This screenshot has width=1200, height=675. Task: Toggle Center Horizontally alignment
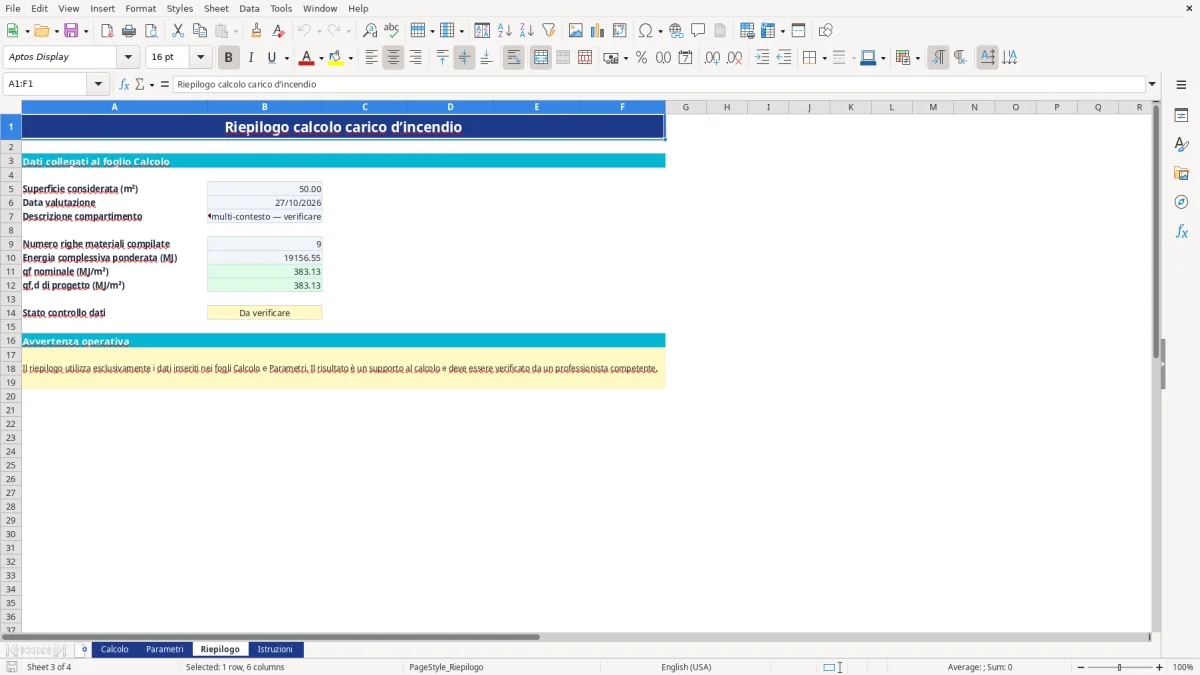pos(393,58)
